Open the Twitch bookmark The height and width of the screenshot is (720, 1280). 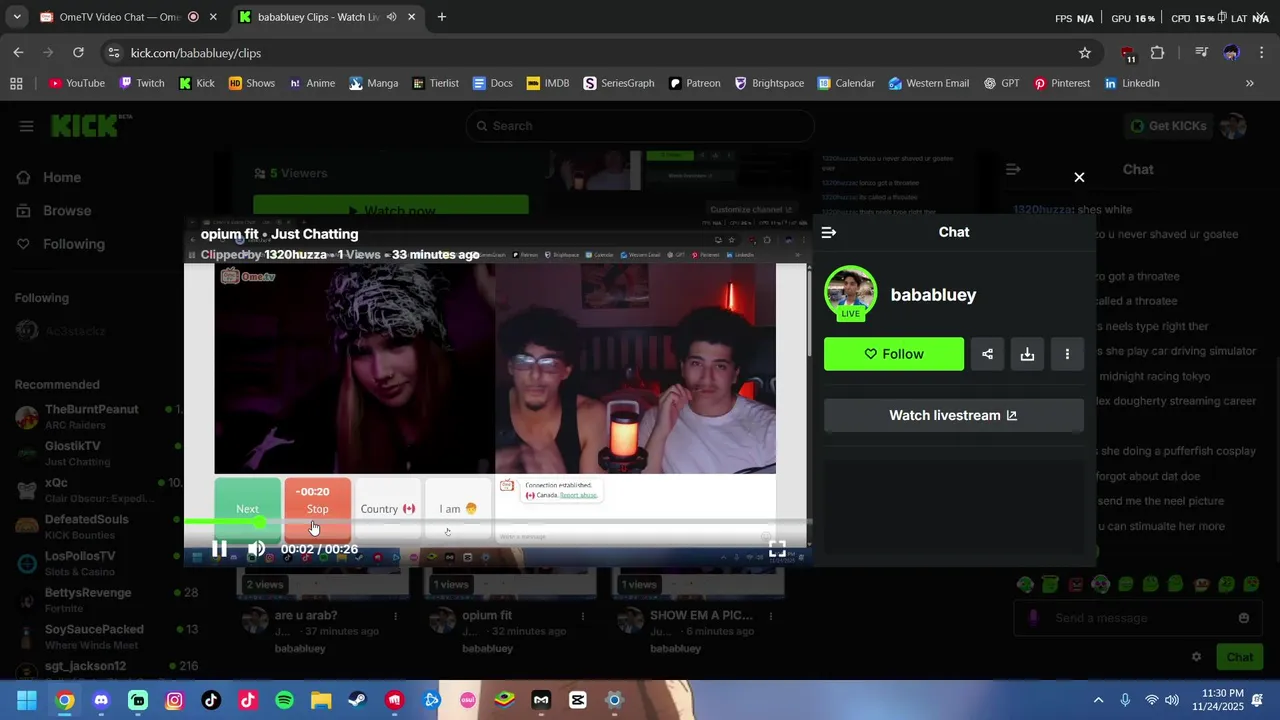point(142,84)
